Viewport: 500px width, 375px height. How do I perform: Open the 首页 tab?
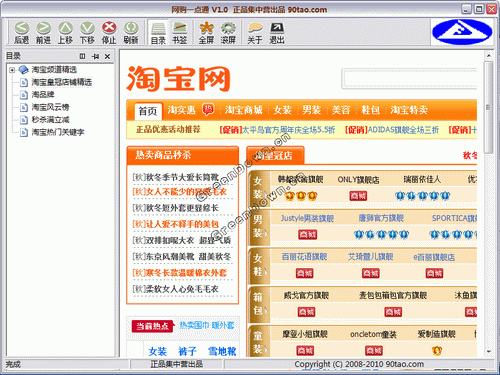point(148,111)
